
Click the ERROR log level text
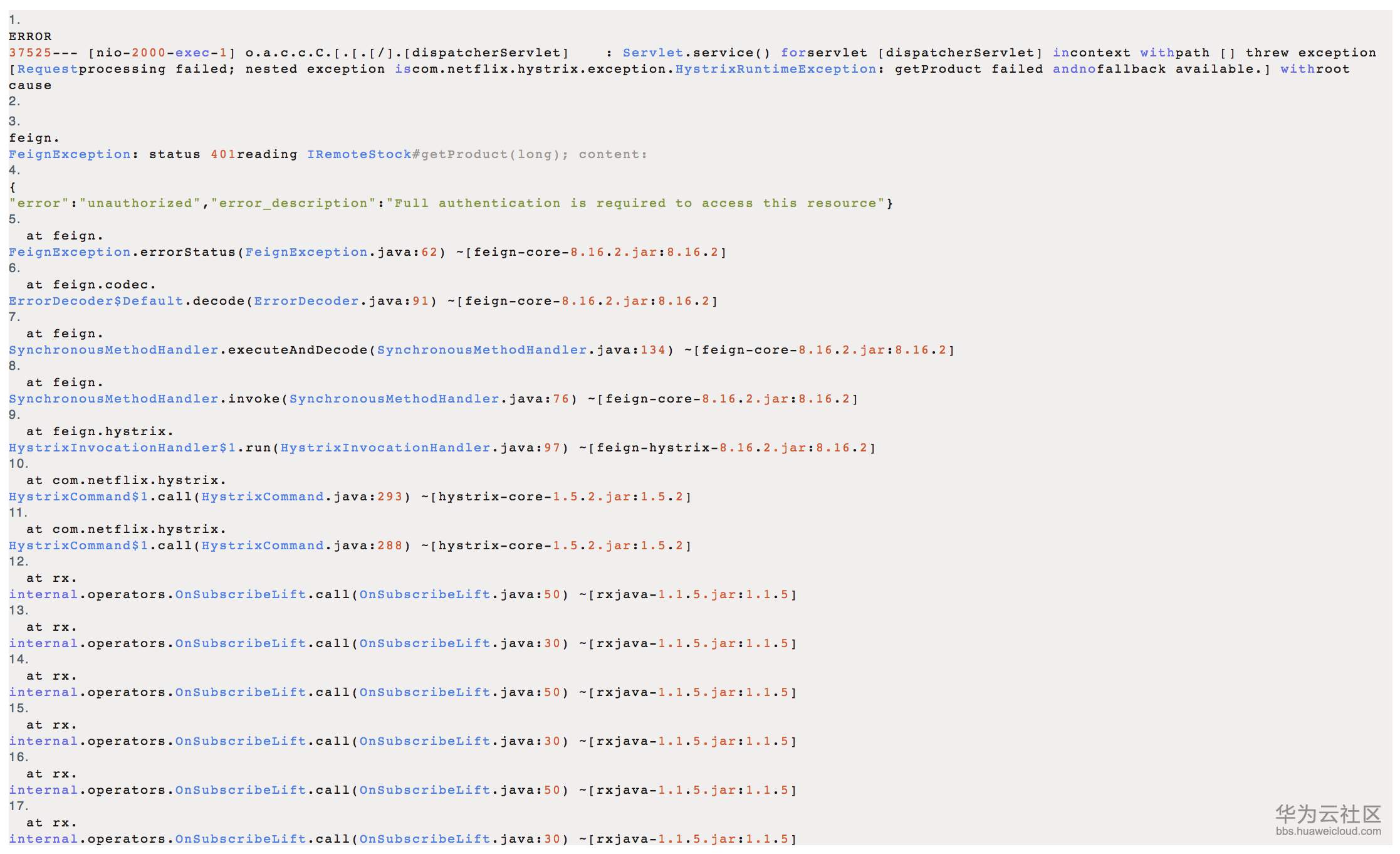30,36
